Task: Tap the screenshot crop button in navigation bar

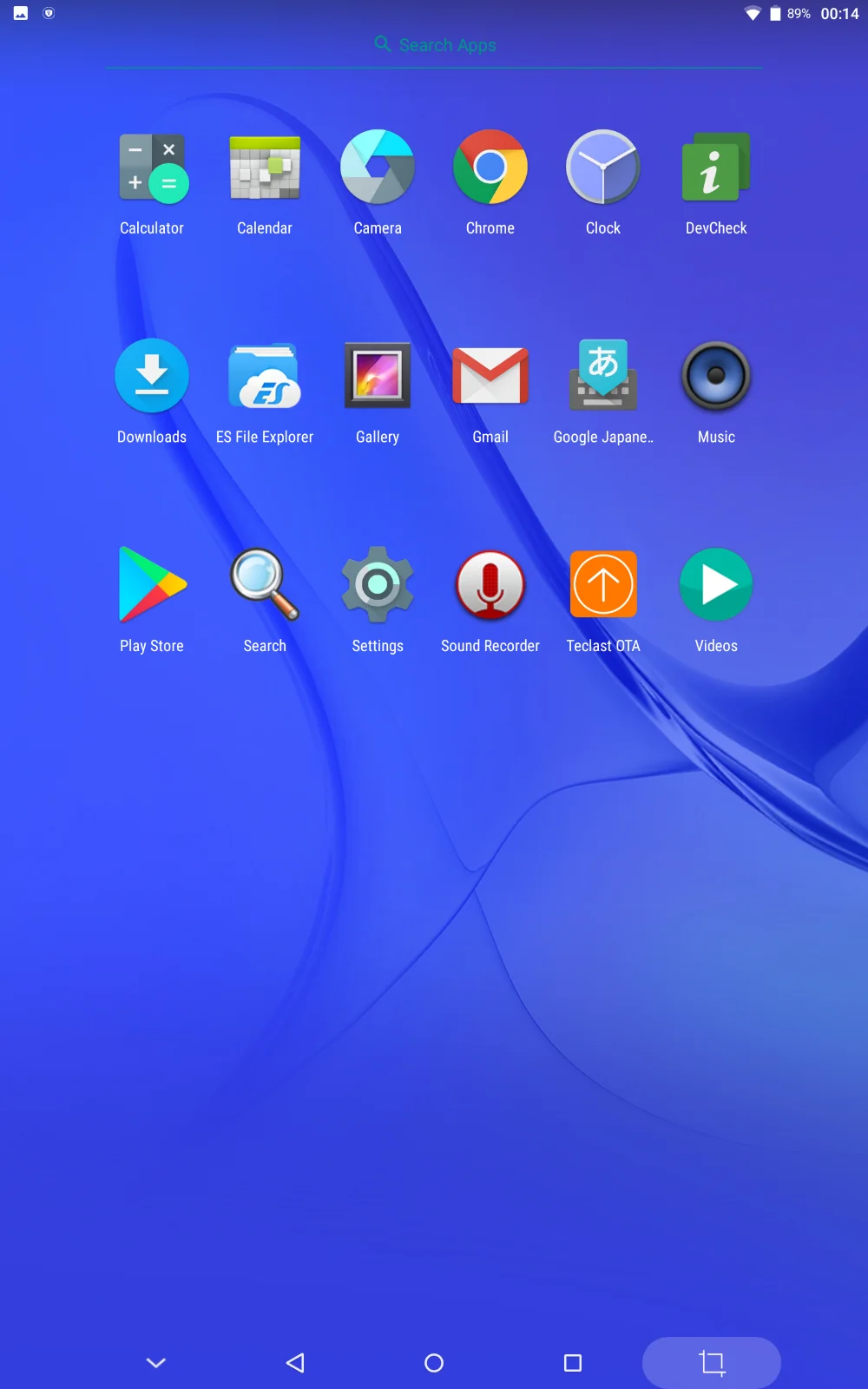Action: [712, 1363]
